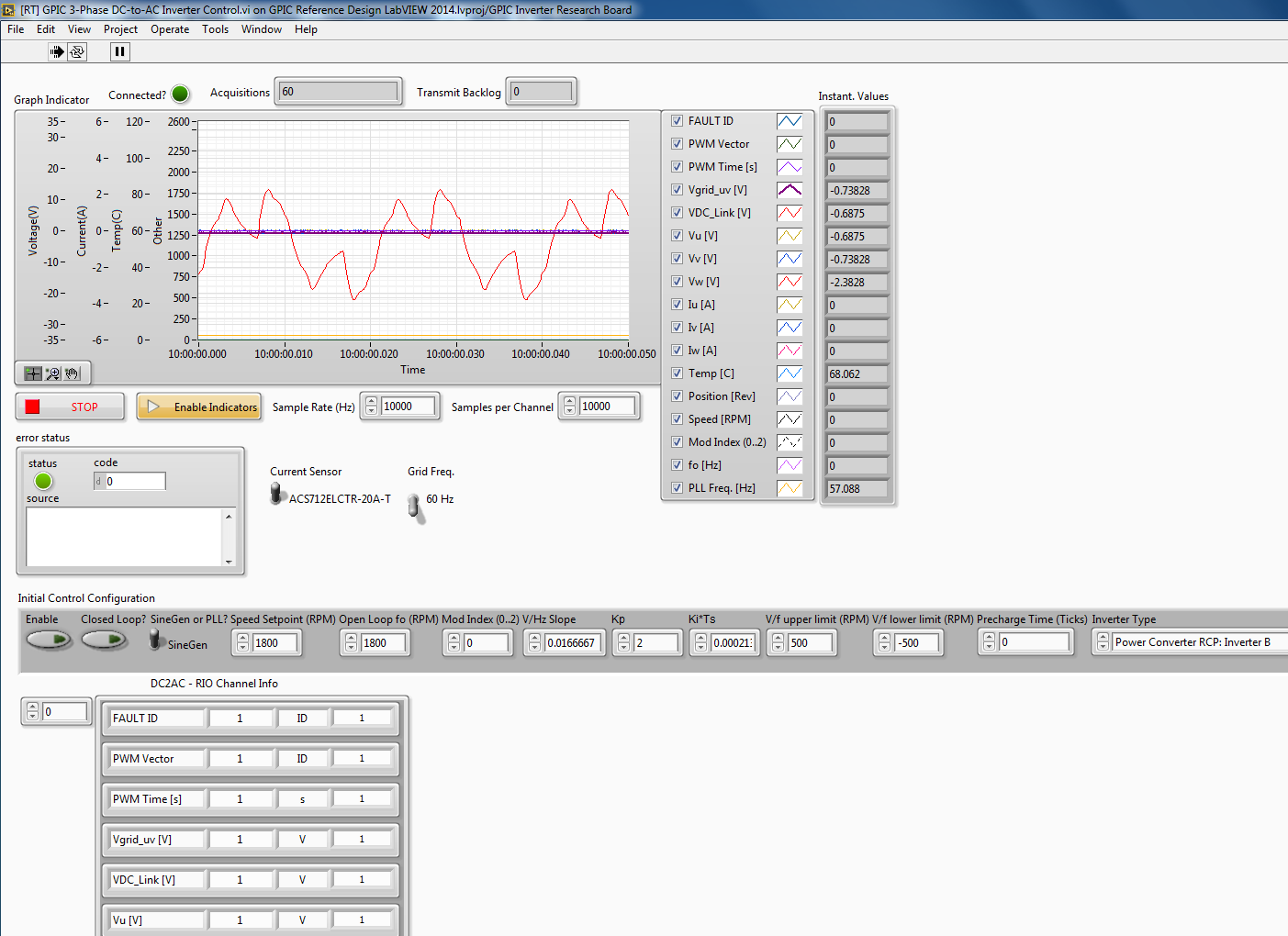Screen dimensions: 1288x936
Task: Click the Iw [A] plot legend icon
Action: 790,351
